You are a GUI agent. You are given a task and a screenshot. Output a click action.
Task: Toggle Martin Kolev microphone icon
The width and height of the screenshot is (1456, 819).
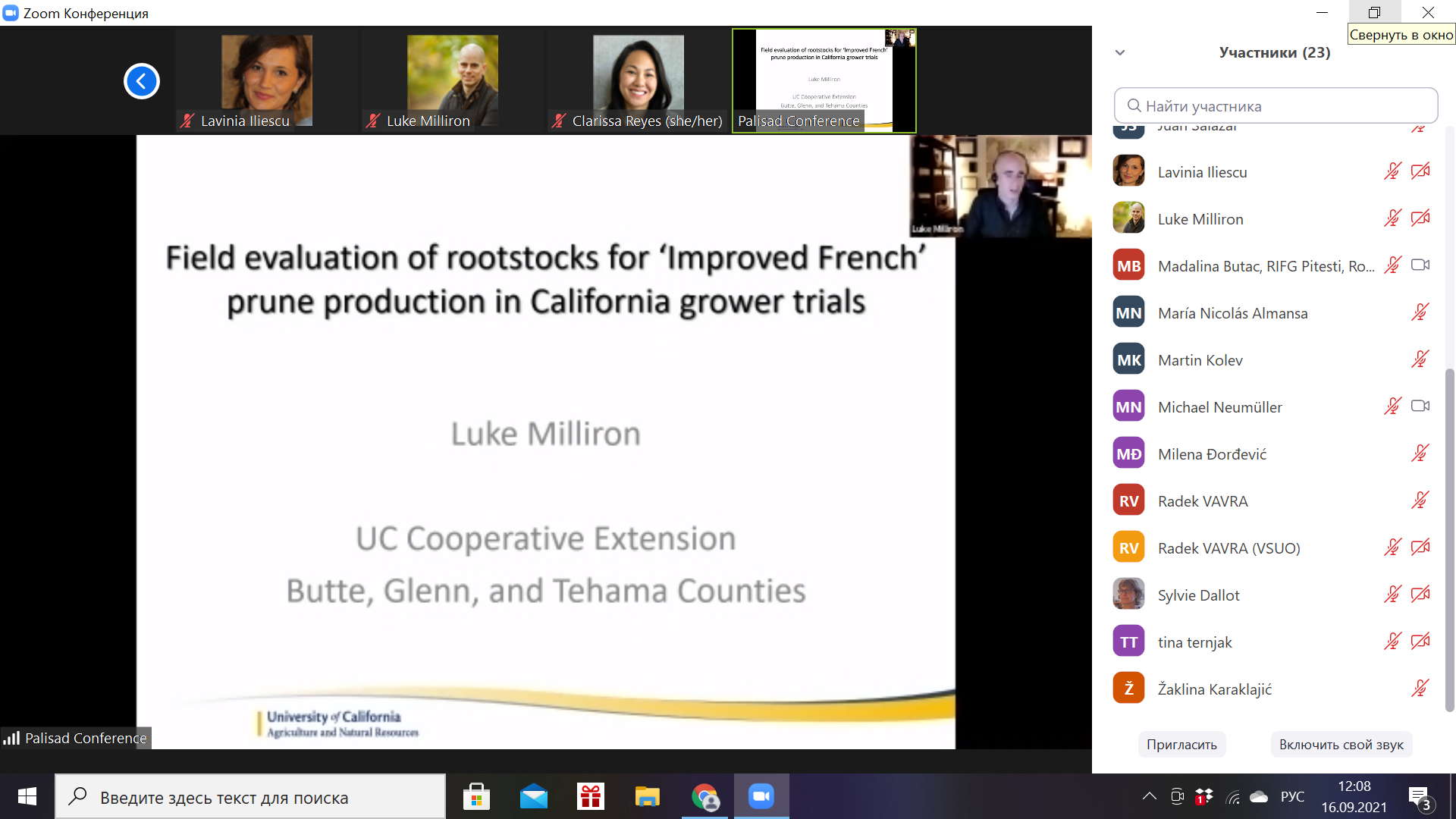(1420, 359)
